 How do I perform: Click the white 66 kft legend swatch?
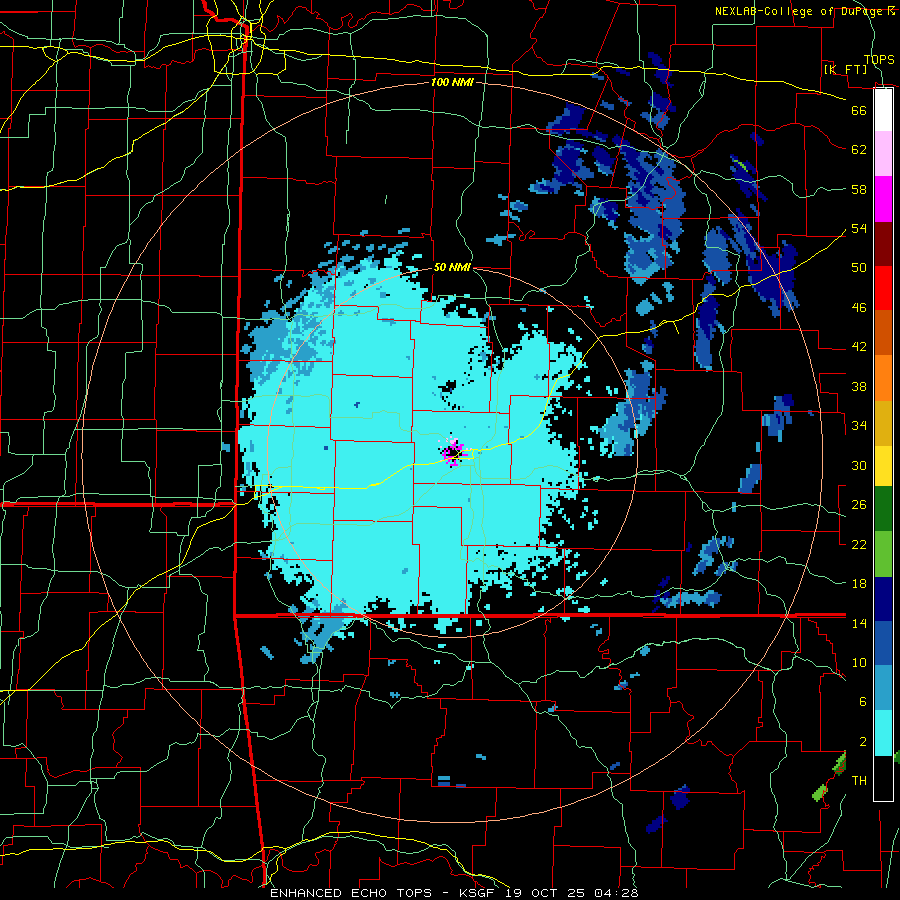point(883,110)
